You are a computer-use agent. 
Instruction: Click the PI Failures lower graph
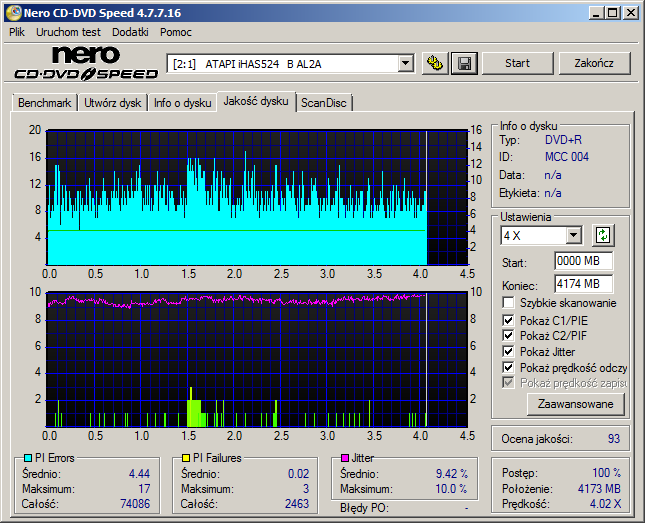click(x=257, y=360)
